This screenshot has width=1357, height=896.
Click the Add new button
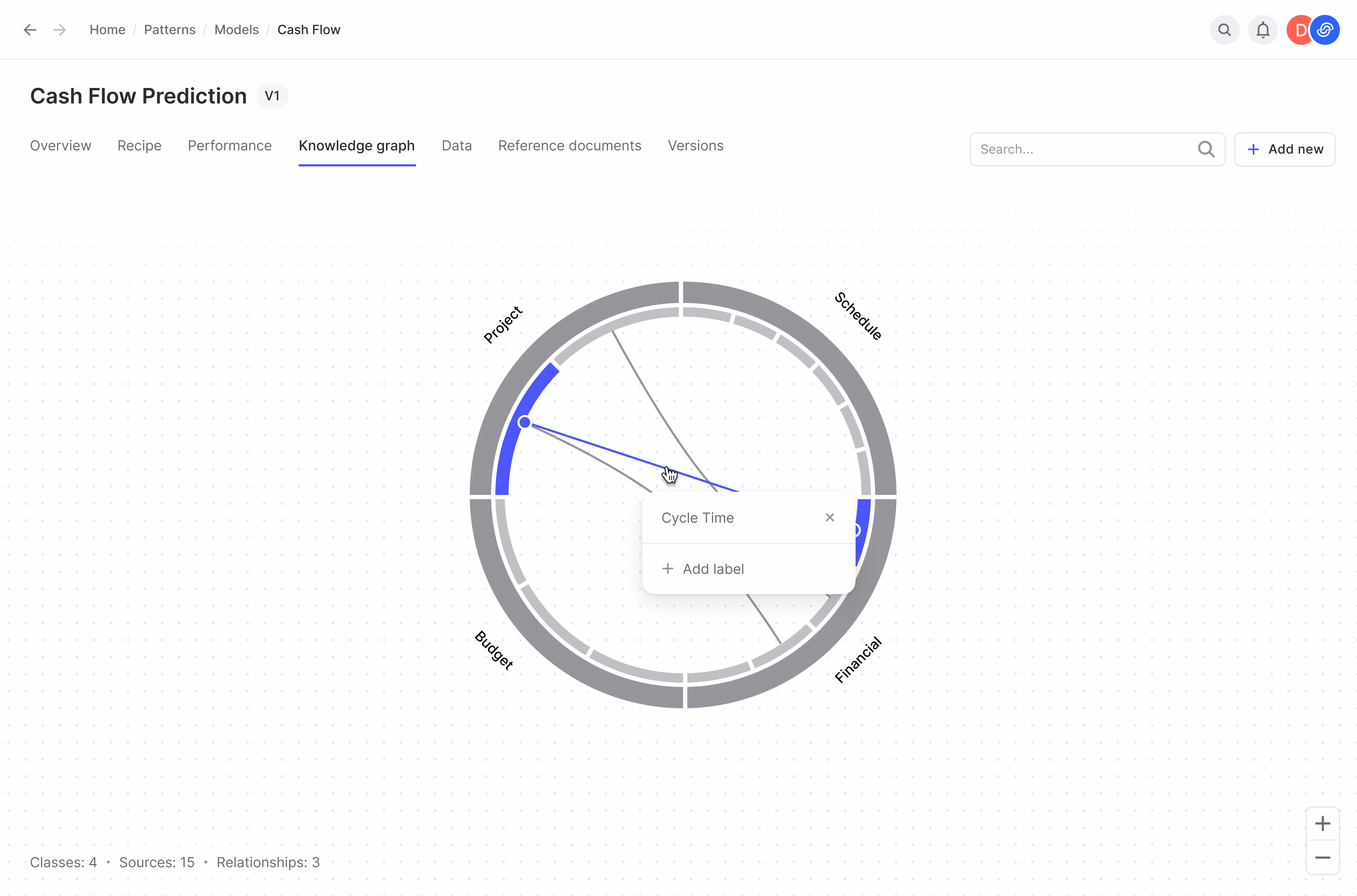[x=1284, y=149]
